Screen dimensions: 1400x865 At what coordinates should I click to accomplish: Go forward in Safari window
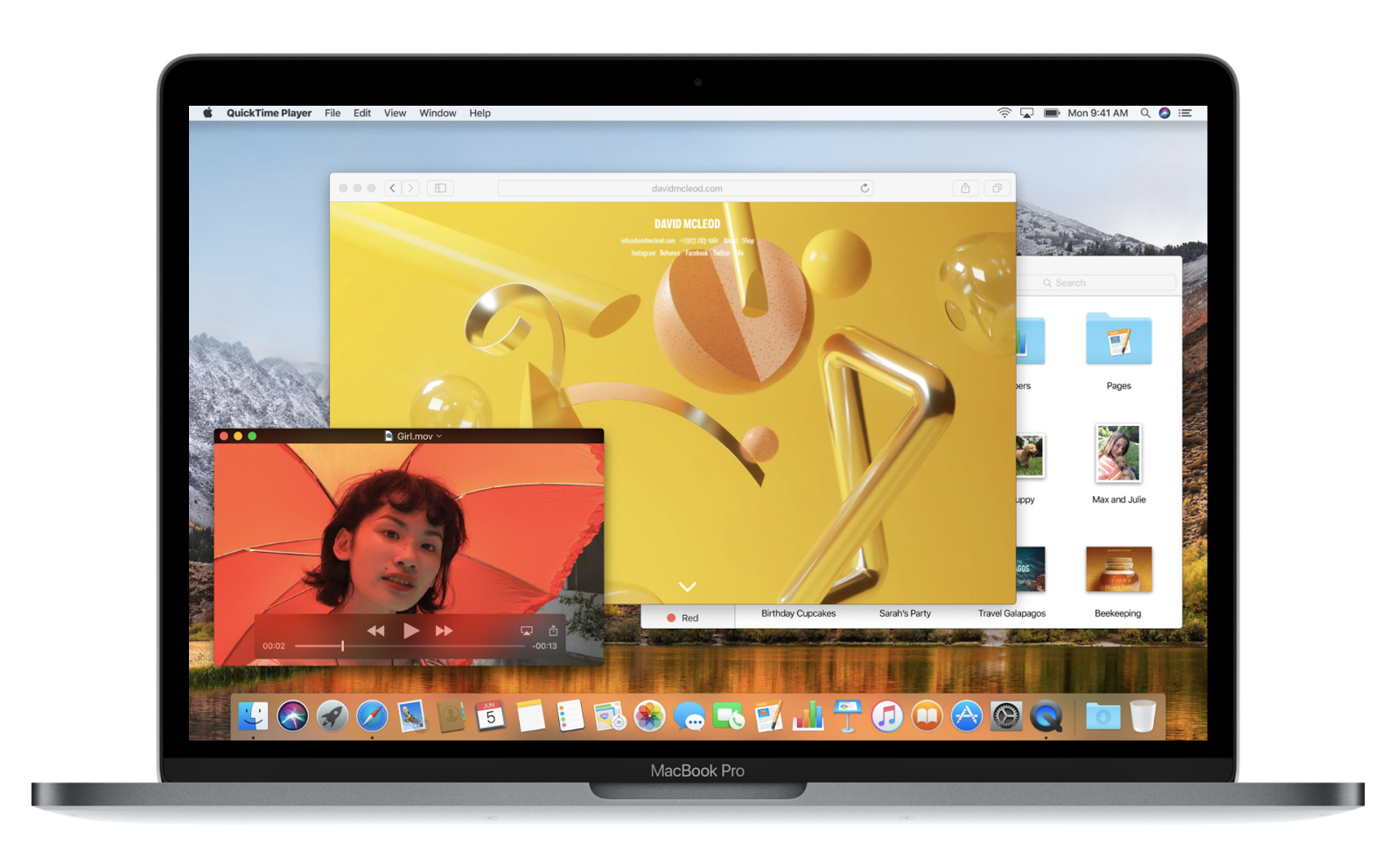(x=410, y=188)
